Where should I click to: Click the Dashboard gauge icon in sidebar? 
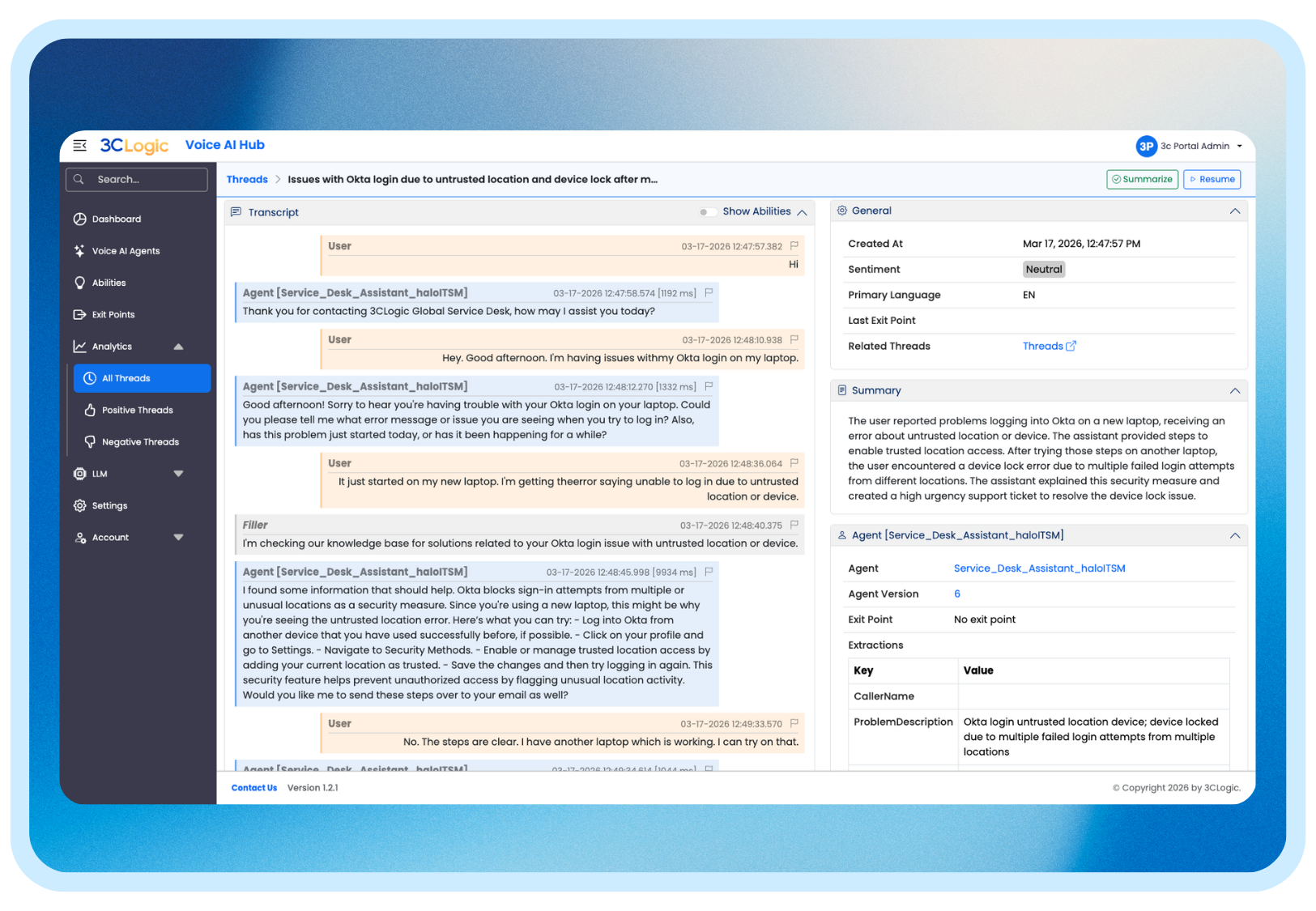79,219
